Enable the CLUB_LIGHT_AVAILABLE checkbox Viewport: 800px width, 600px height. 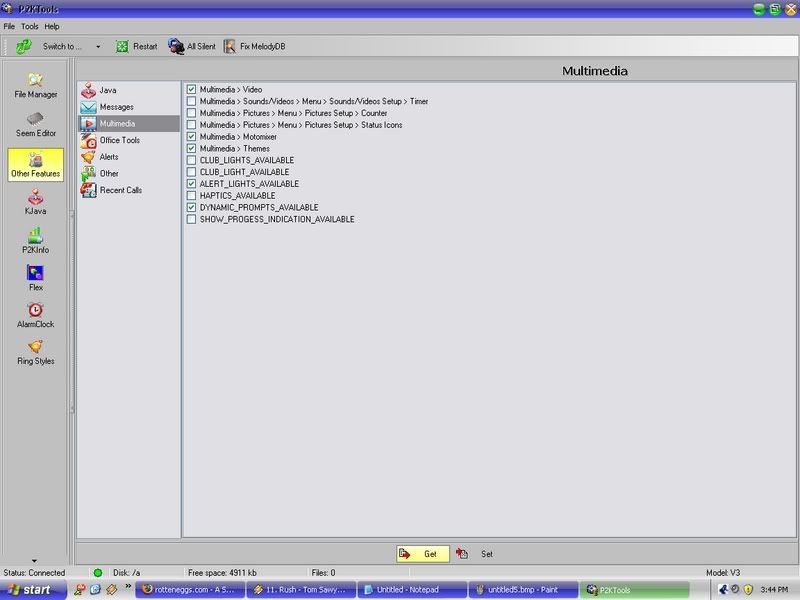coord(191,172)
